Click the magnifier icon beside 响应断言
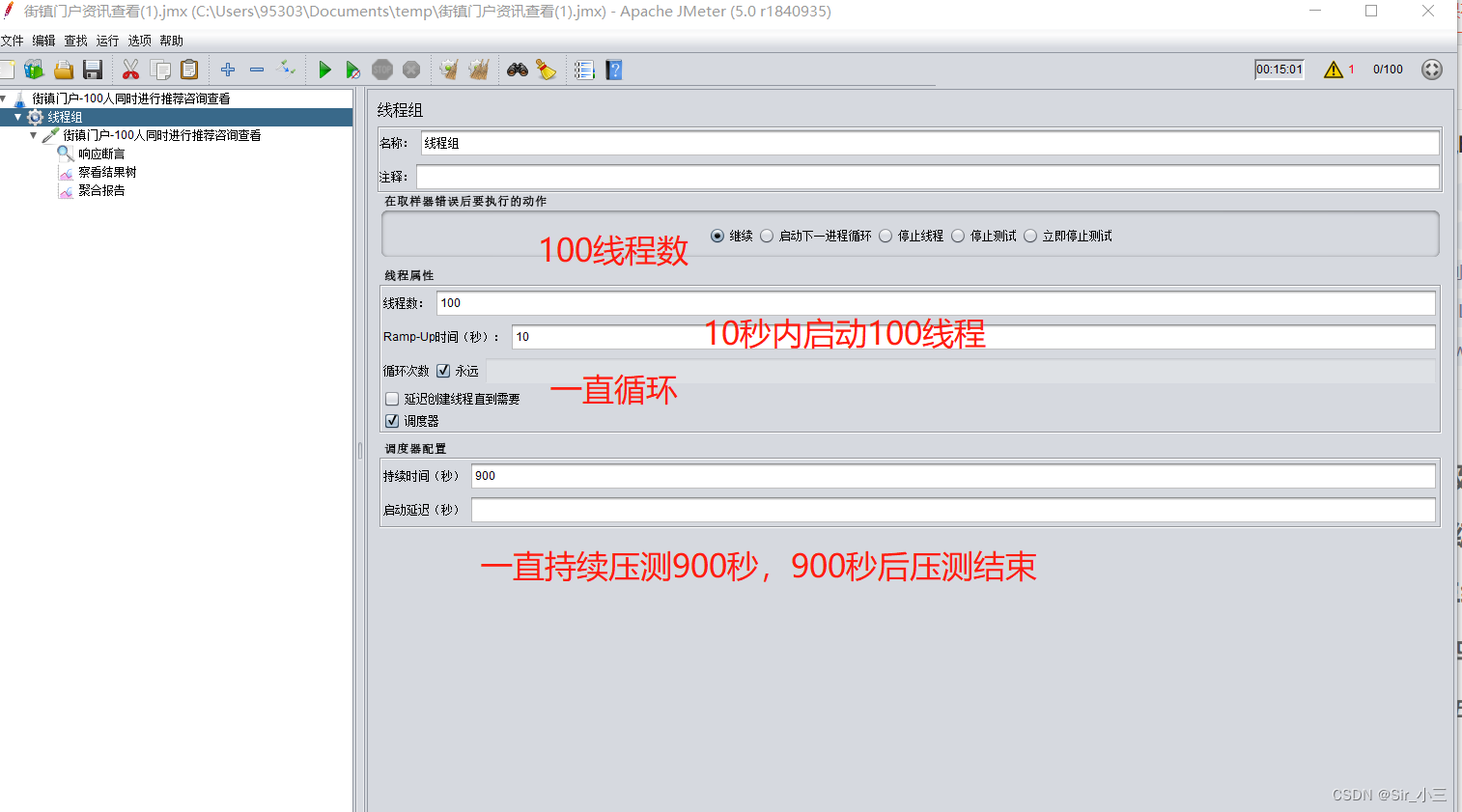 pos(66,154)
